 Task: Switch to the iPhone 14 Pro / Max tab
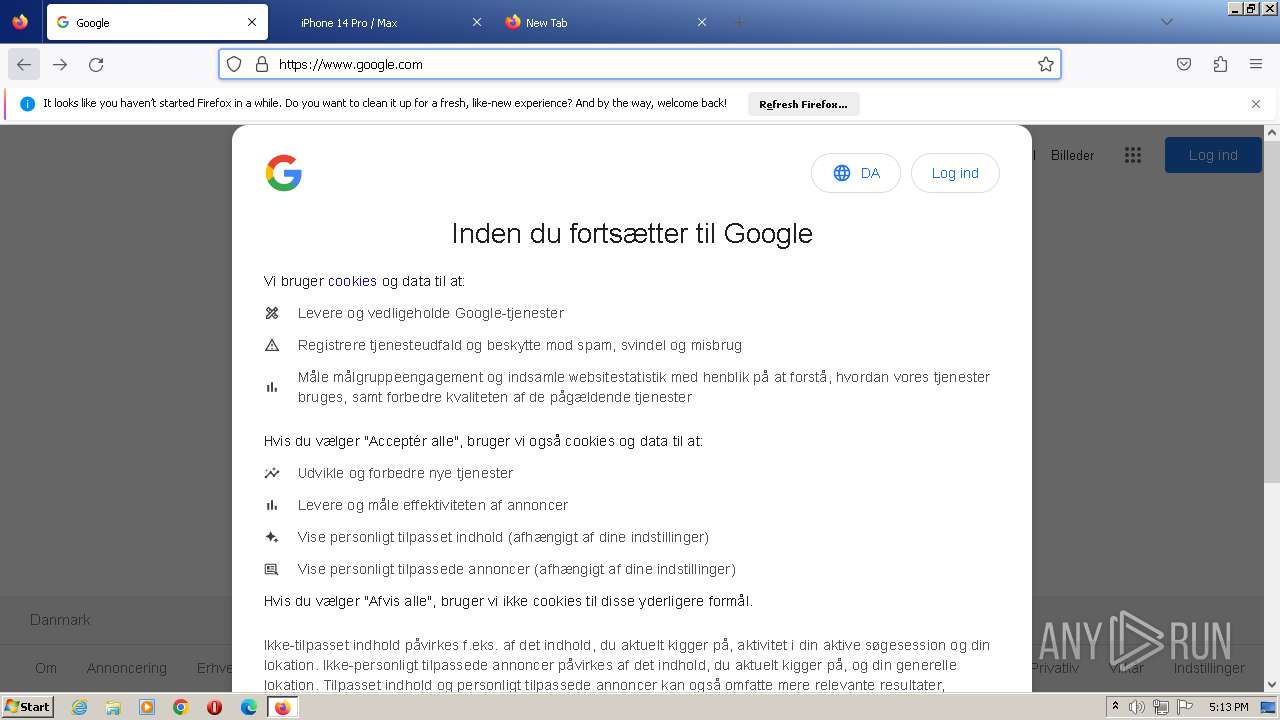pos(381,22)
